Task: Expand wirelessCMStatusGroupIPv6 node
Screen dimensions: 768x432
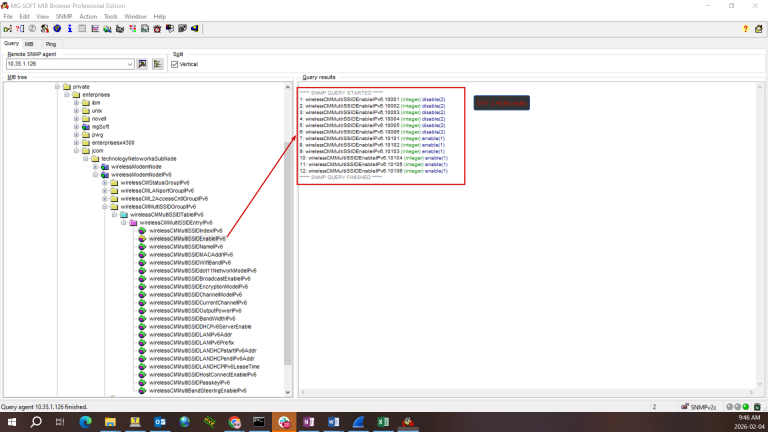Action: tap(105, 183)
